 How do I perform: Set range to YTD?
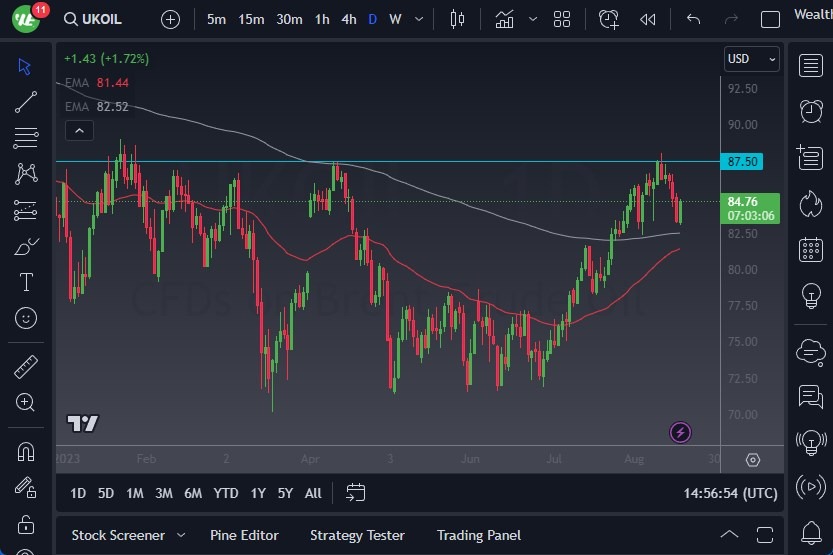tap(226, 493)
